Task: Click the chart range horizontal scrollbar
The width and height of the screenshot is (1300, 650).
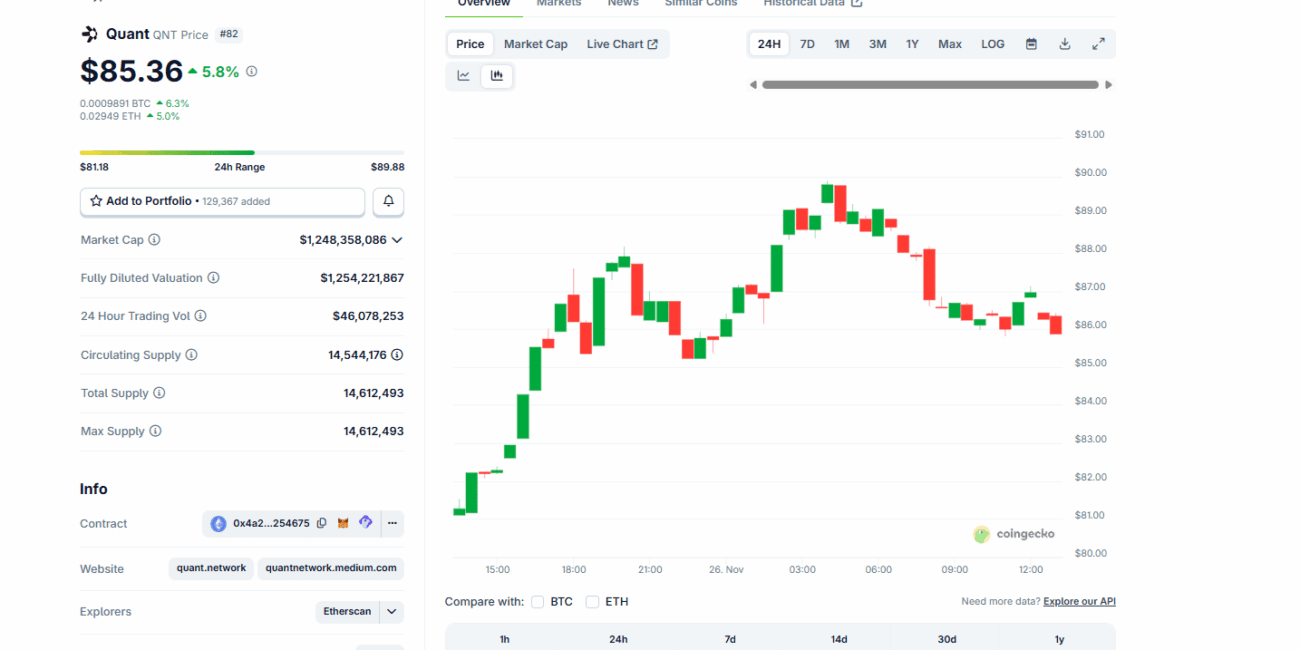Action: [930, 85]
